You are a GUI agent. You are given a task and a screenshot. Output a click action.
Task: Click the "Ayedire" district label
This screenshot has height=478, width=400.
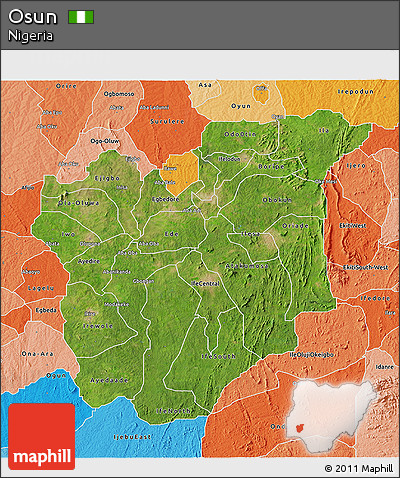(x=89, y=261)
